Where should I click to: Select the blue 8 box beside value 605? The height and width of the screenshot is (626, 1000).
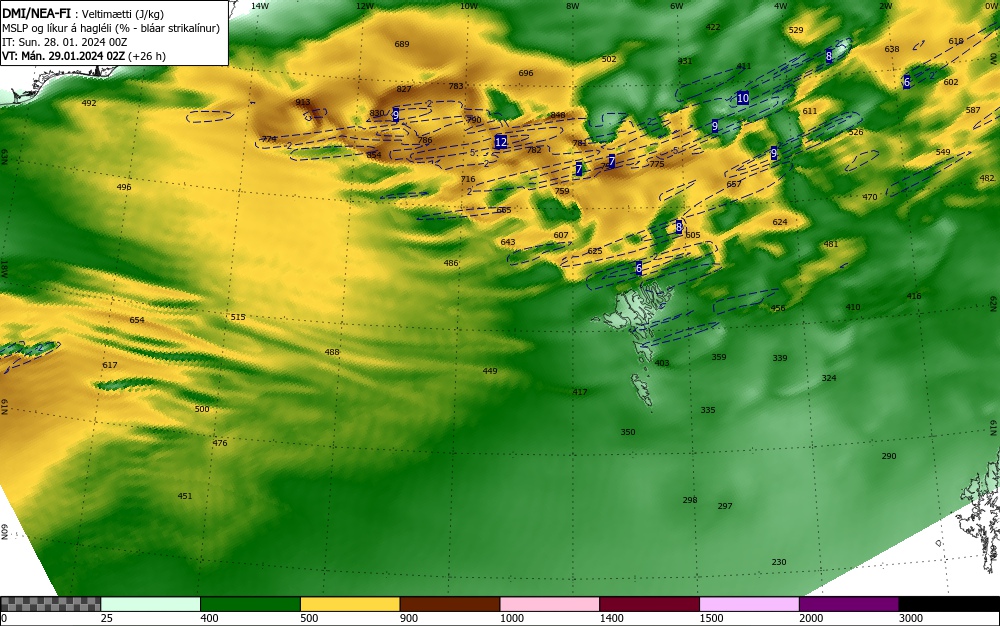tap(679, 226)
